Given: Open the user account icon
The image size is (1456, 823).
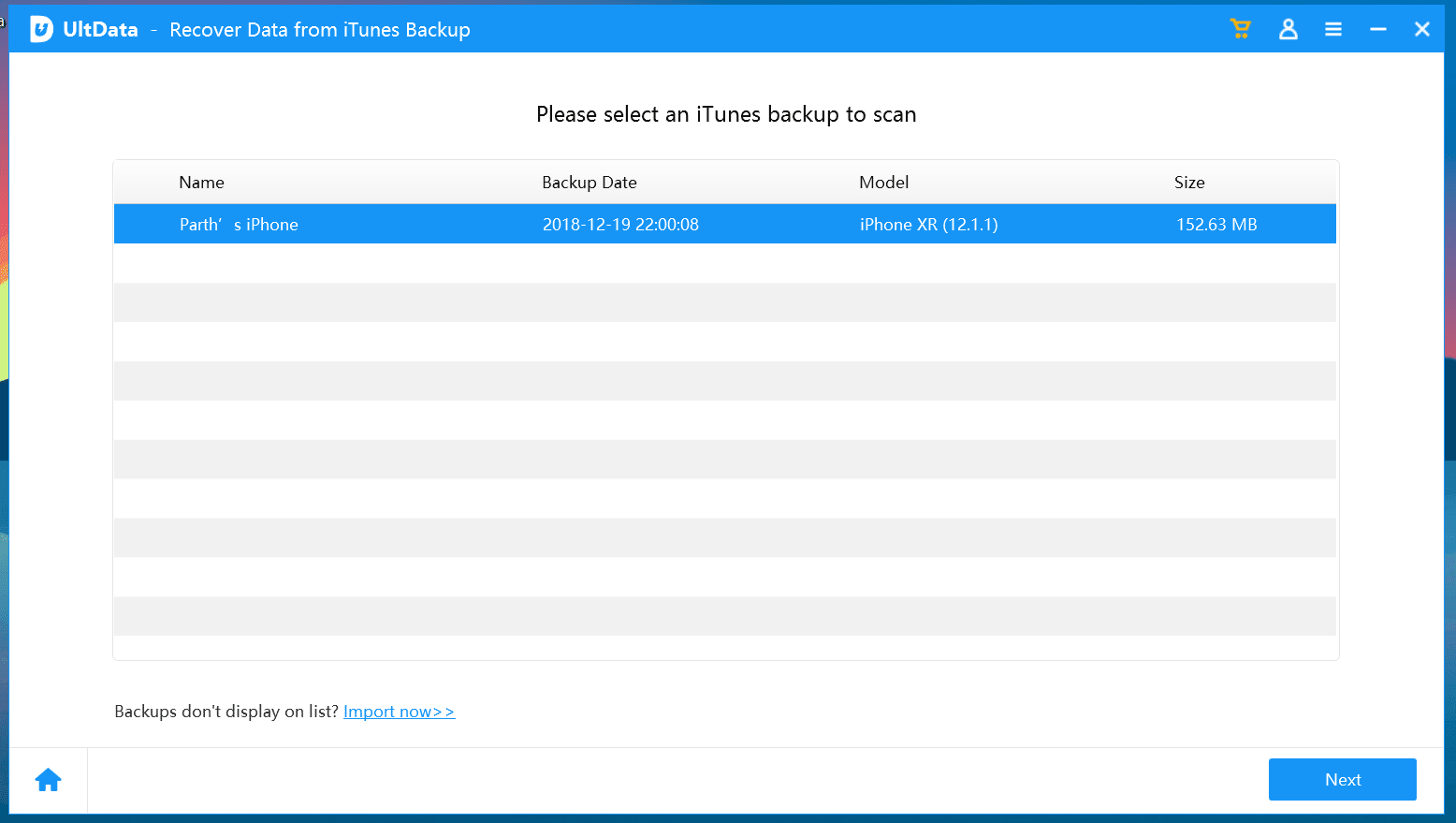Looking at the screenshot, I should click(1289, 29).
